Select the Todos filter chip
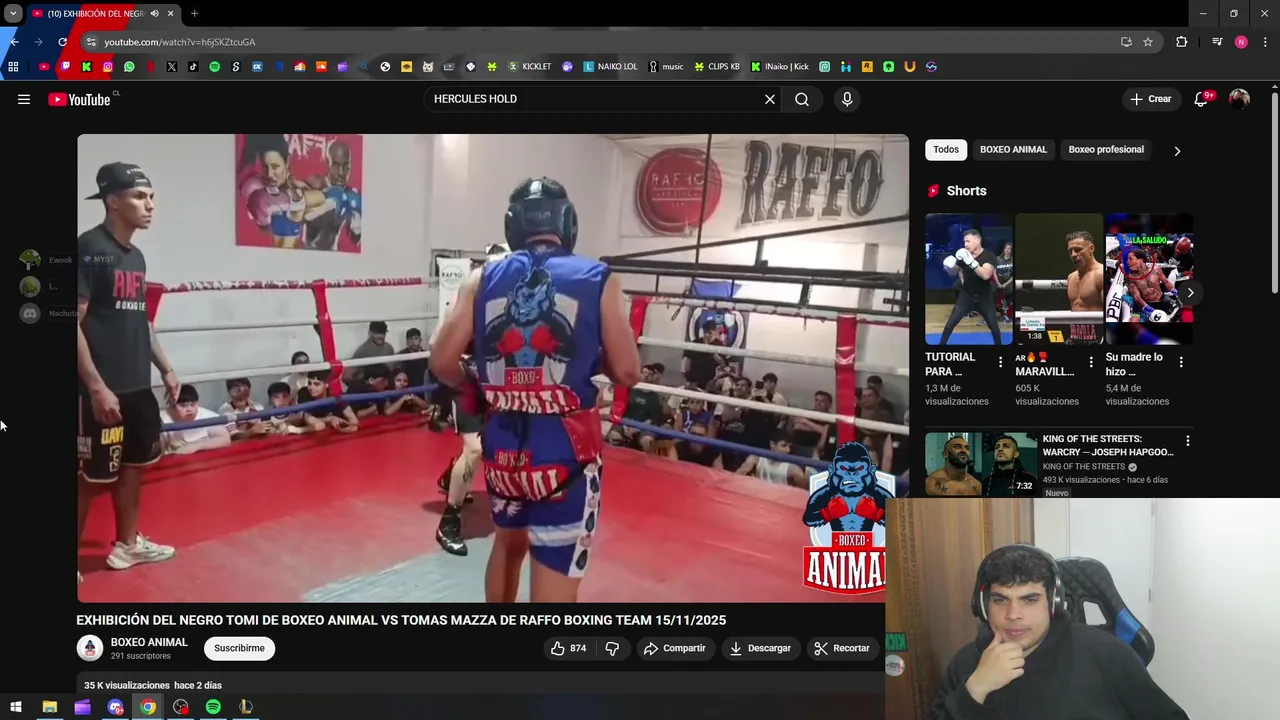Viewport: 1280px width, 720px height. click(946, 150)
